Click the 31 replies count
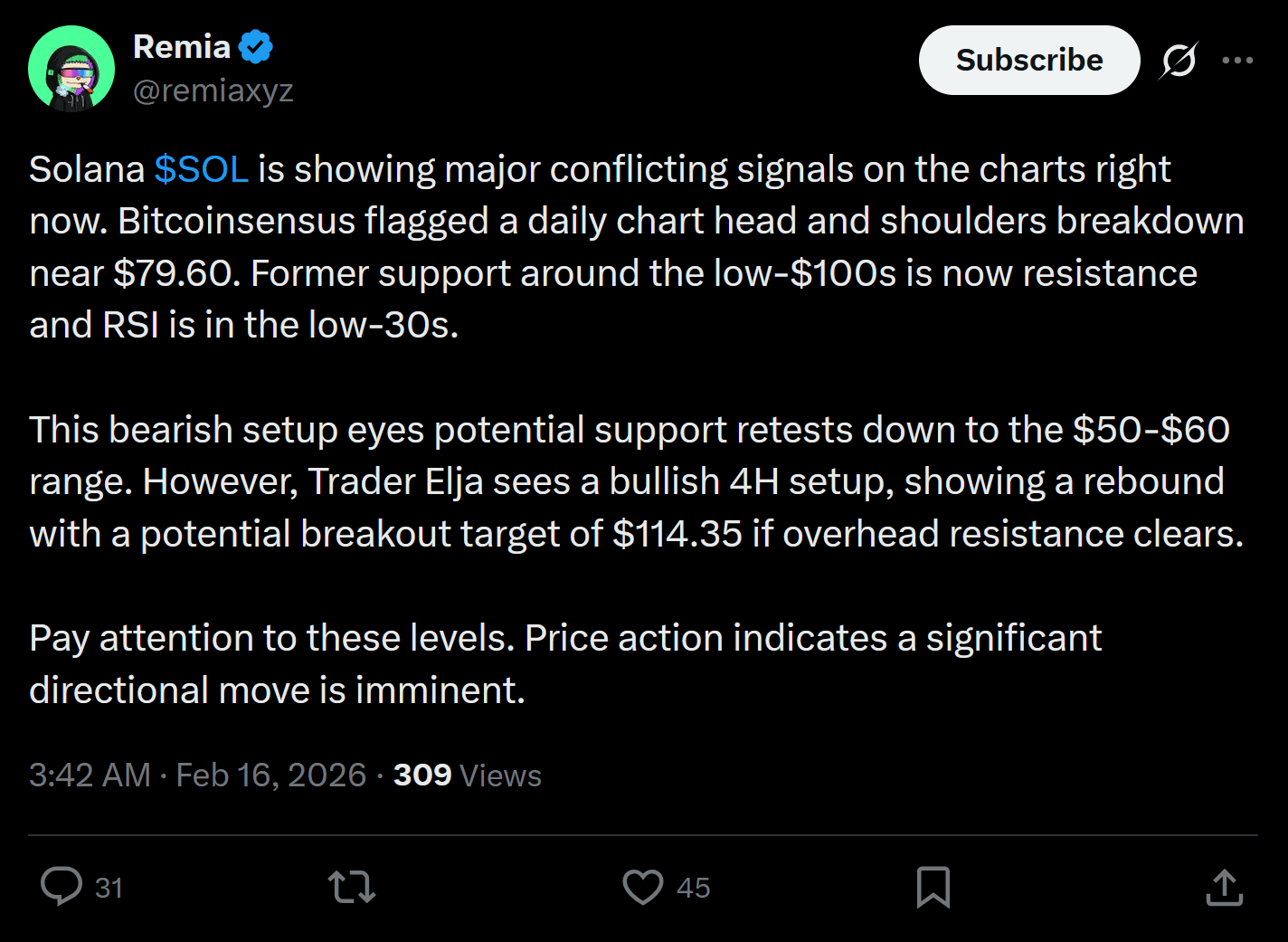Viewport: 1288px width, 942px height. (109, 888)
